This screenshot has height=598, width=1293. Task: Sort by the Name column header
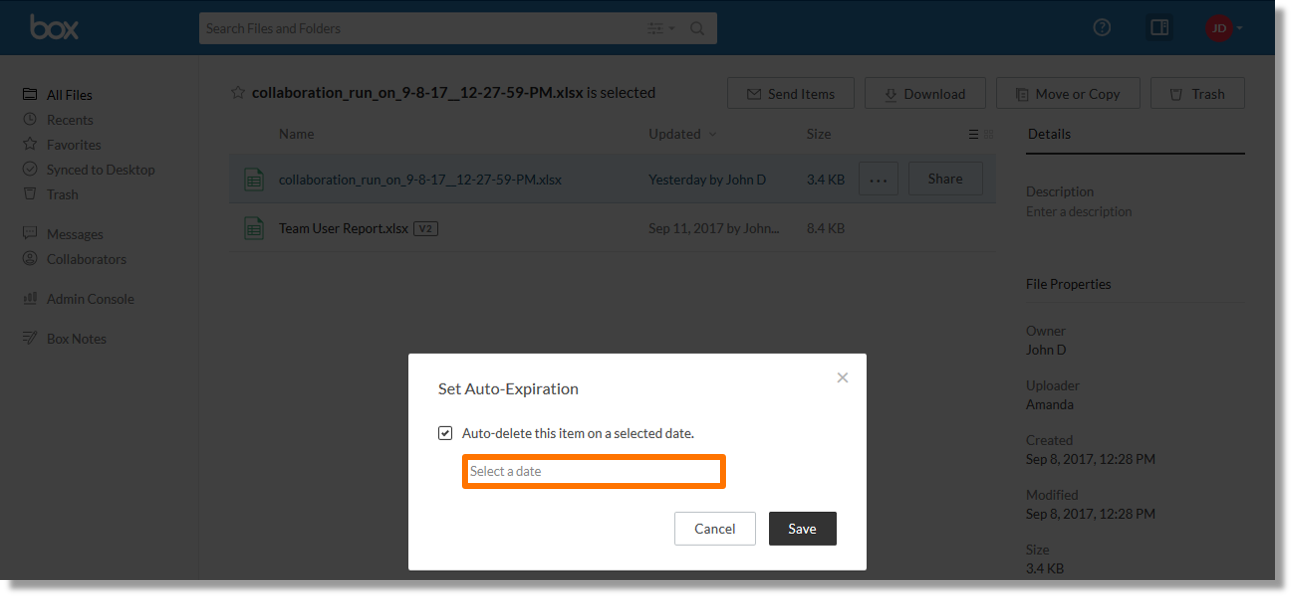(296, 134)
